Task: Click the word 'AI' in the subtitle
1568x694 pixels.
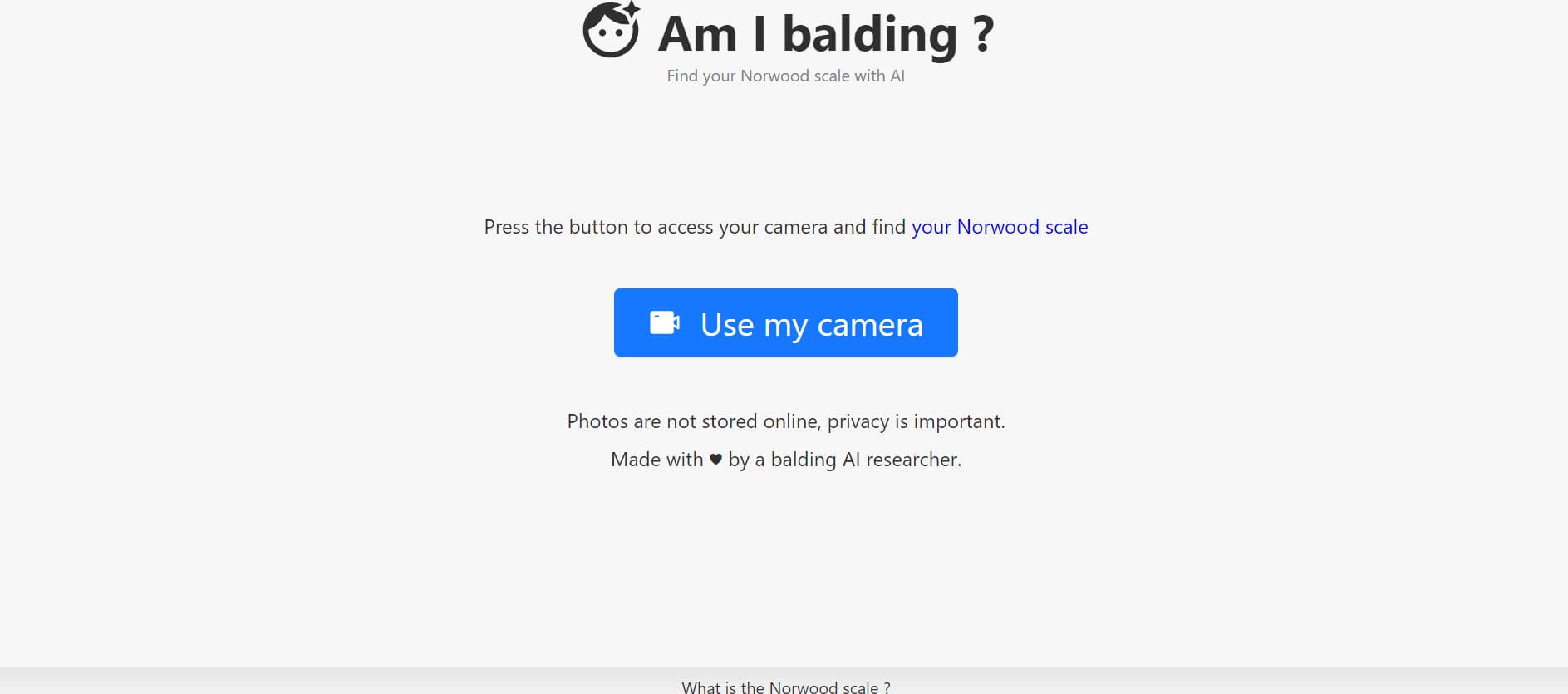Action: point(897,76)
